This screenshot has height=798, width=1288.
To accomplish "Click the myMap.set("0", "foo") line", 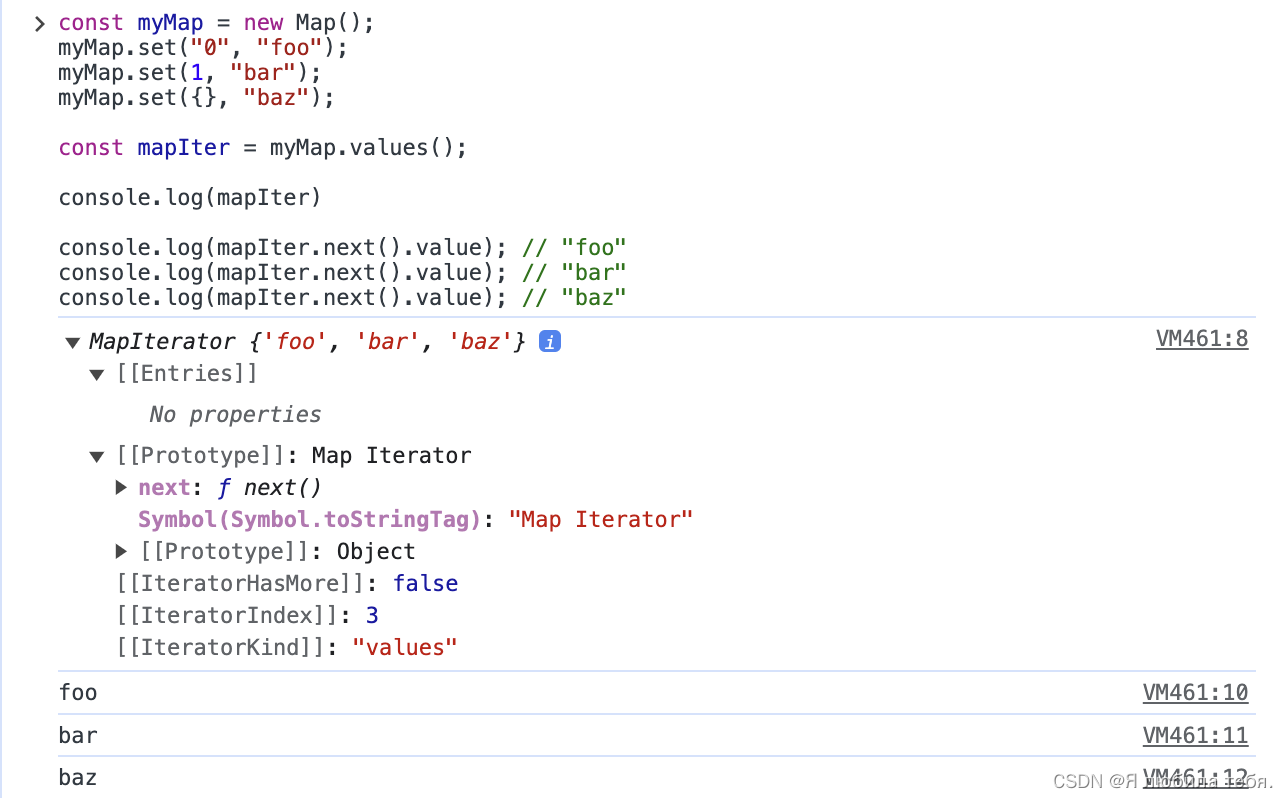I will [x=203, y=47].
